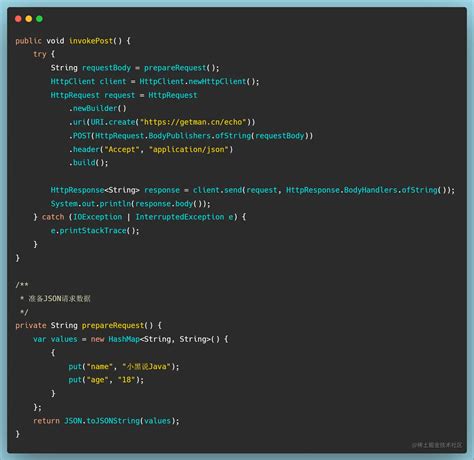
Task: Click the URL string https://getman.cn/echo
Action: click(195, 122)
